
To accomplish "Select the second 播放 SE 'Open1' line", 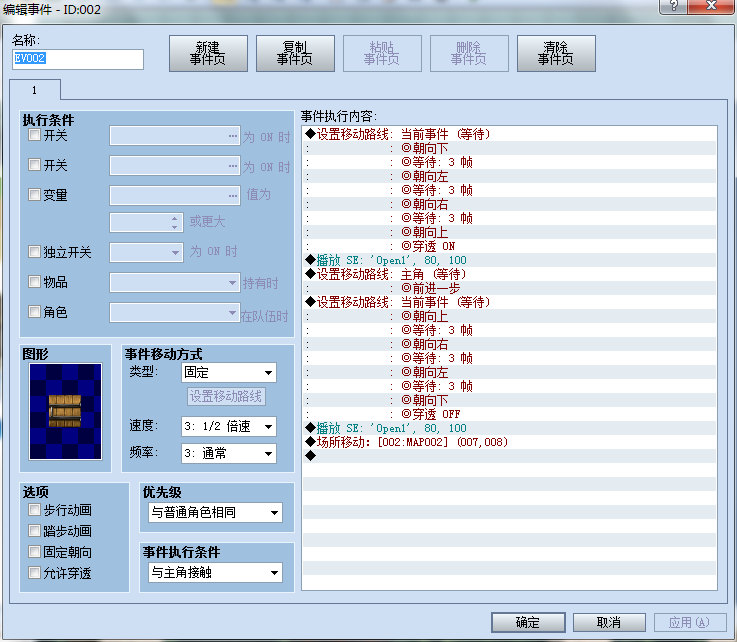I will point(510,428).
